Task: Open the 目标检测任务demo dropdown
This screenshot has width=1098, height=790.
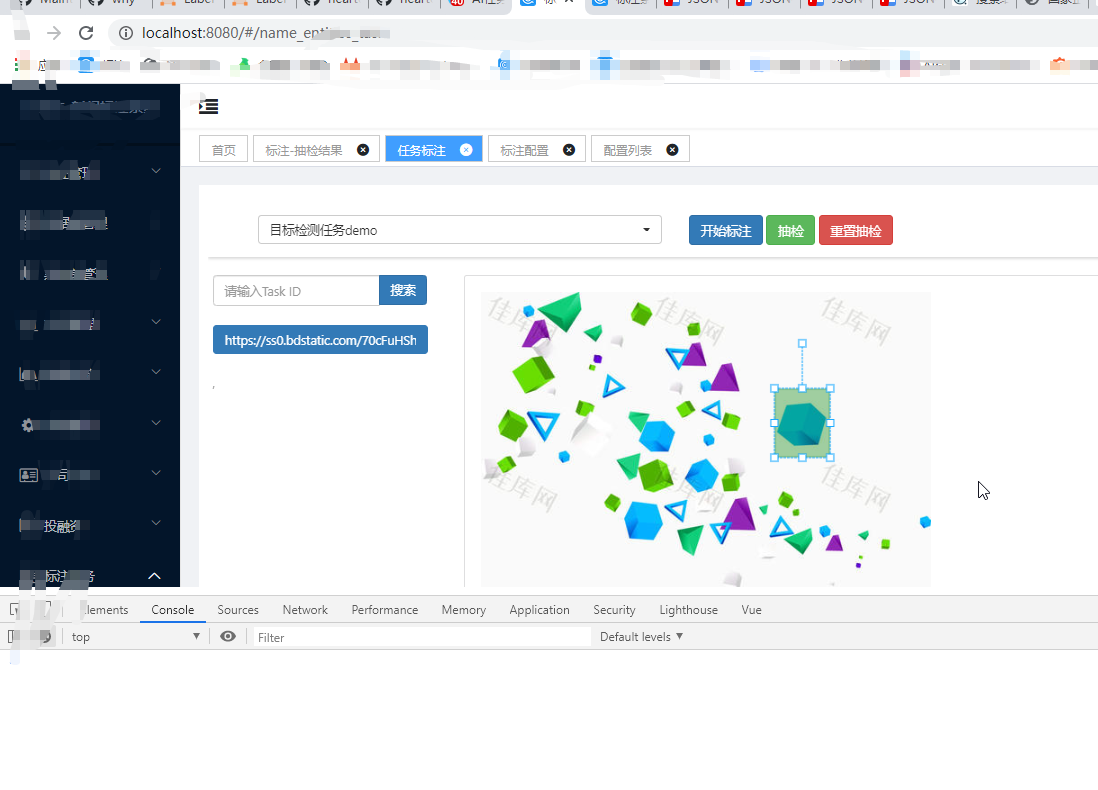Action: tap(460, 230)
